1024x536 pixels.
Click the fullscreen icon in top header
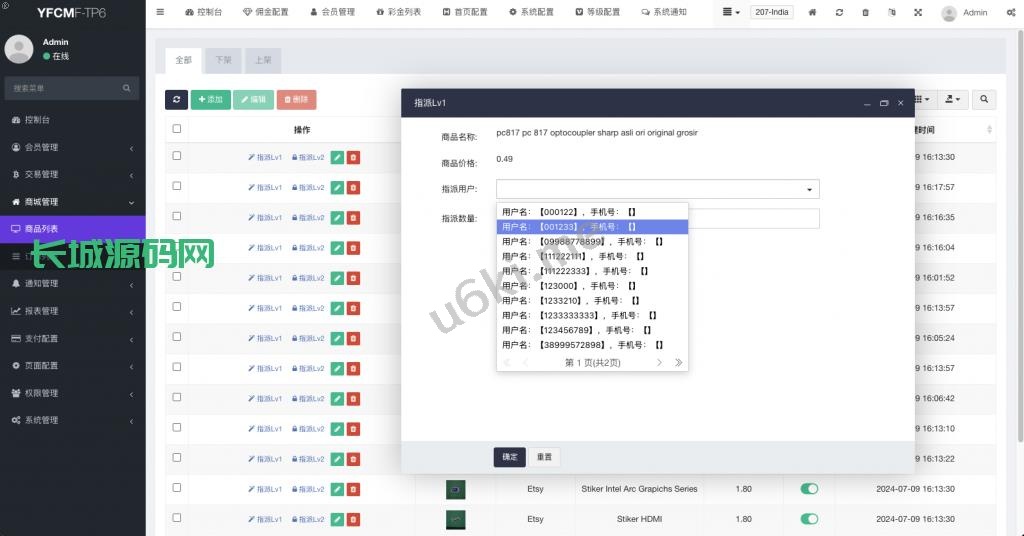(918, 13)
